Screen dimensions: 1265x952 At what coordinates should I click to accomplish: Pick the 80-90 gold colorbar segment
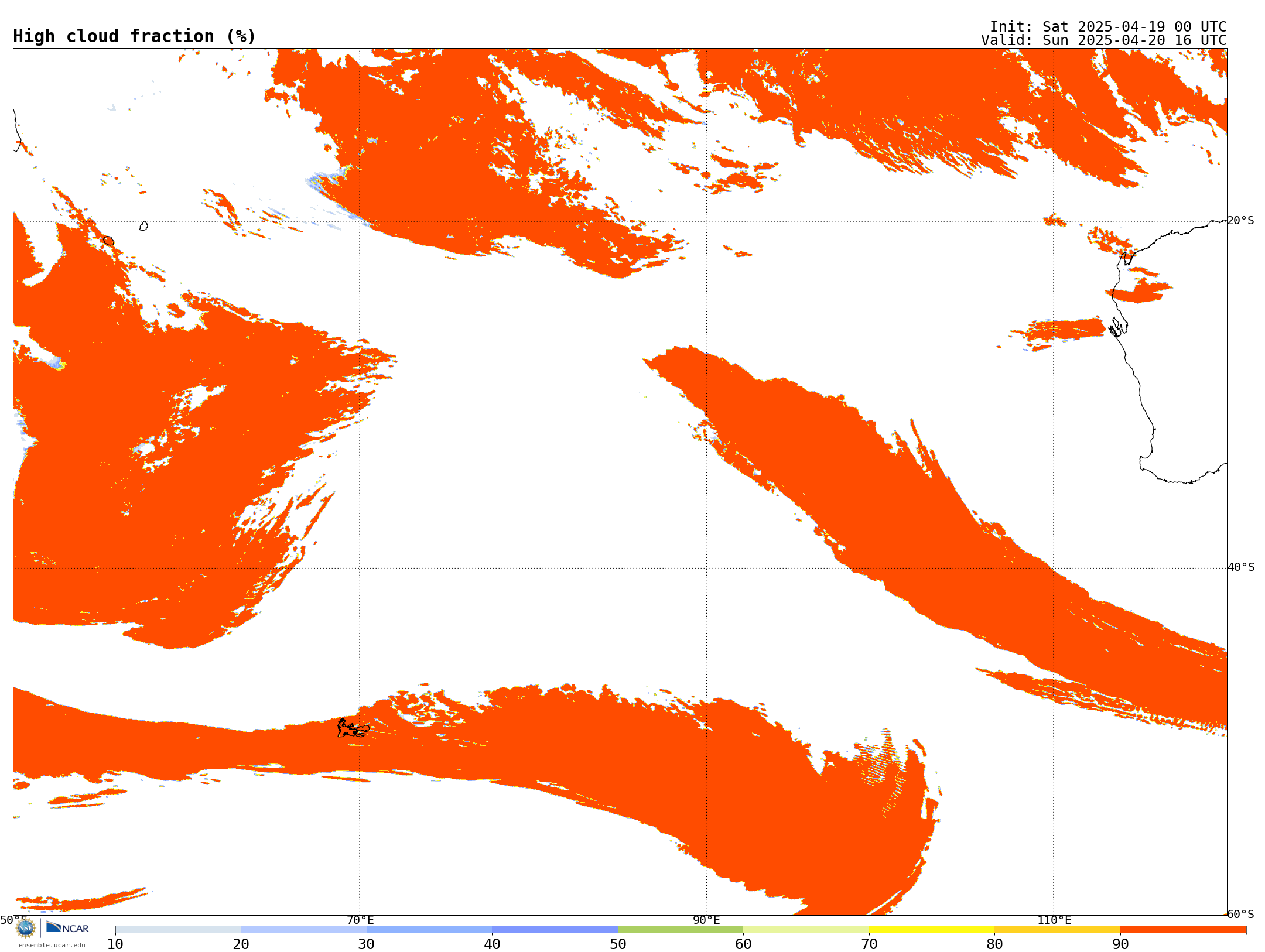1058,930
